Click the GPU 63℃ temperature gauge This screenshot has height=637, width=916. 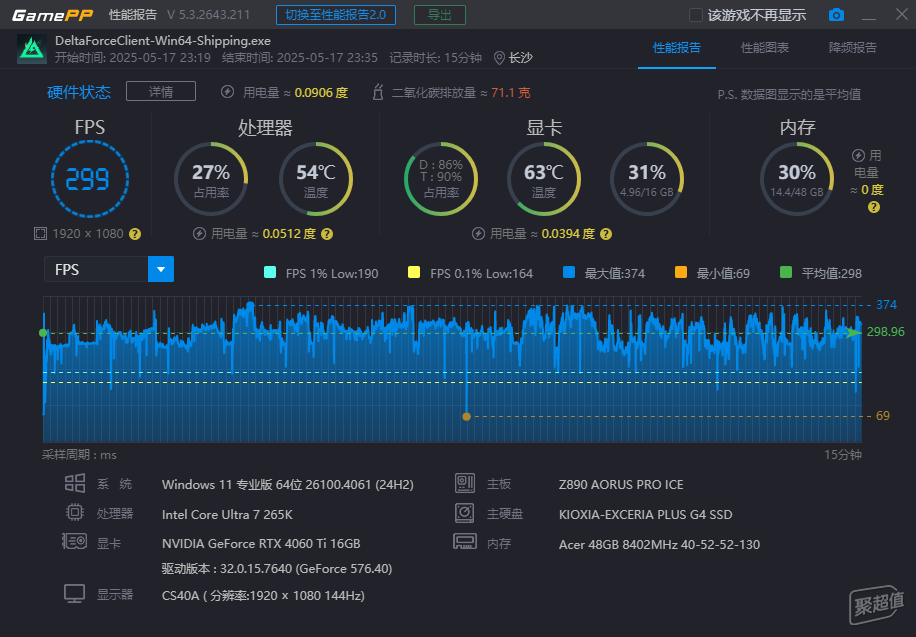[x=543, y=179]
